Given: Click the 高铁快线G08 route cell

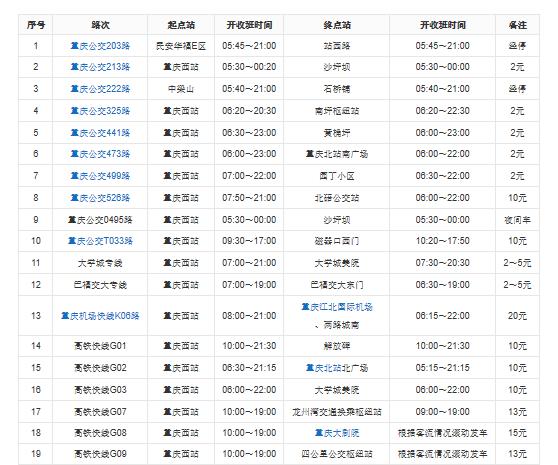Looking at the screenshot, I should (x=100, y=433).
